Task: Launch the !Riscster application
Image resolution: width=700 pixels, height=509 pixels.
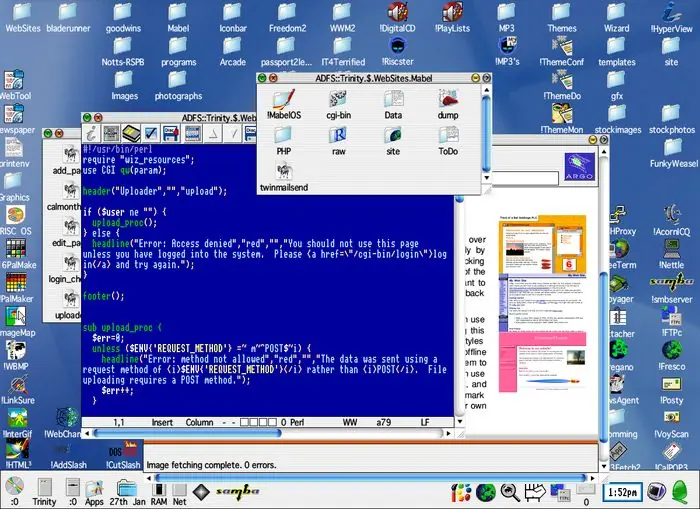Action: [x=397, y=51]
